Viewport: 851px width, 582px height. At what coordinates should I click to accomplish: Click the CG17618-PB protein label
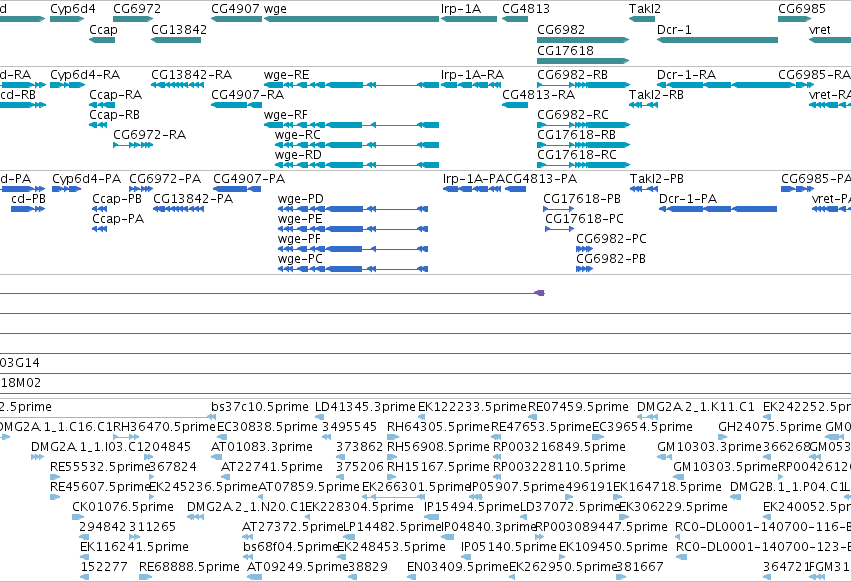[x=582, y=199]
